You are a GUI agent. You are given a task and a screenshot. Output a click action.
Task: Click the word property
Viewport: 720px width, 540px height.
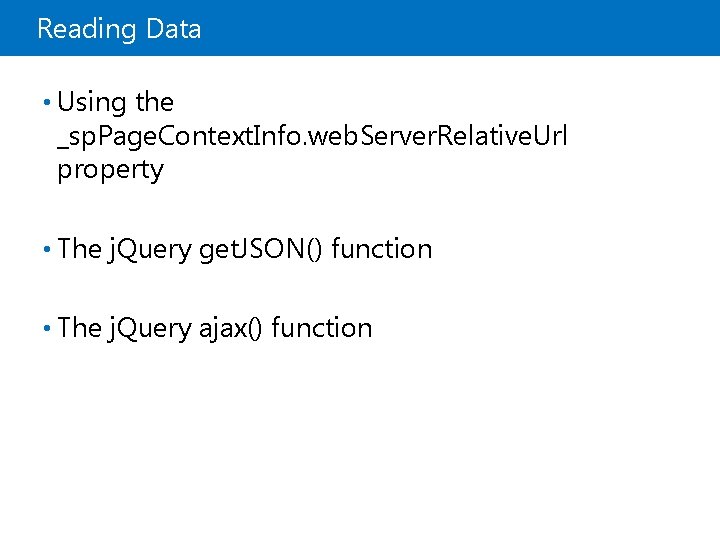(110, 170)
